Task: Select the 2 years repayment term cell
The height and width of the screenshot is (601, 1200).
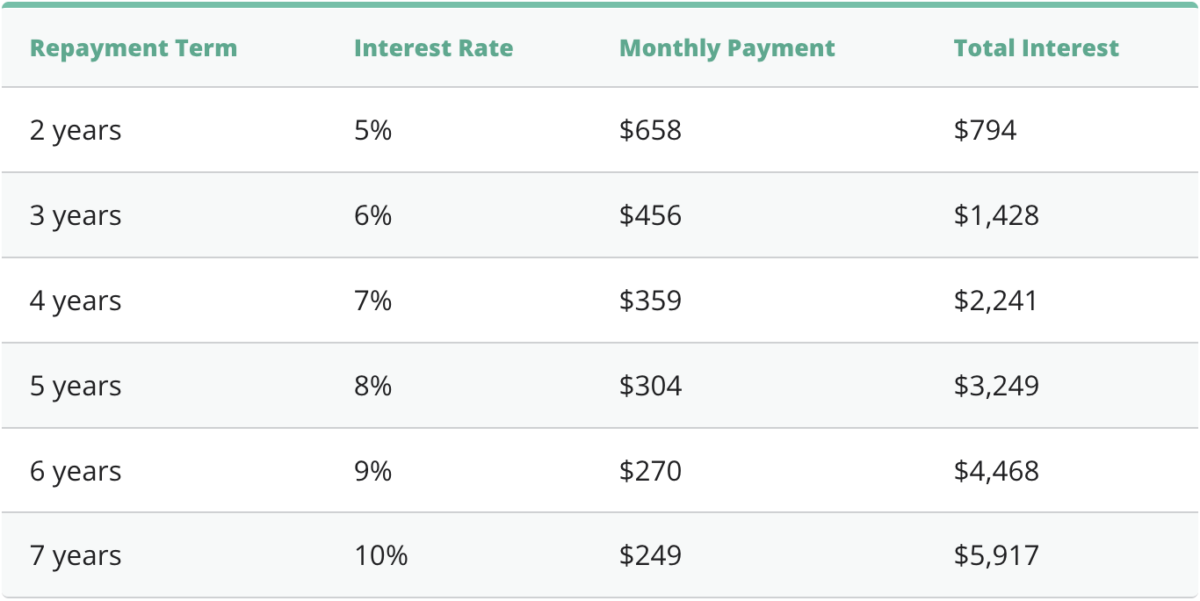Action: (75, 130)
